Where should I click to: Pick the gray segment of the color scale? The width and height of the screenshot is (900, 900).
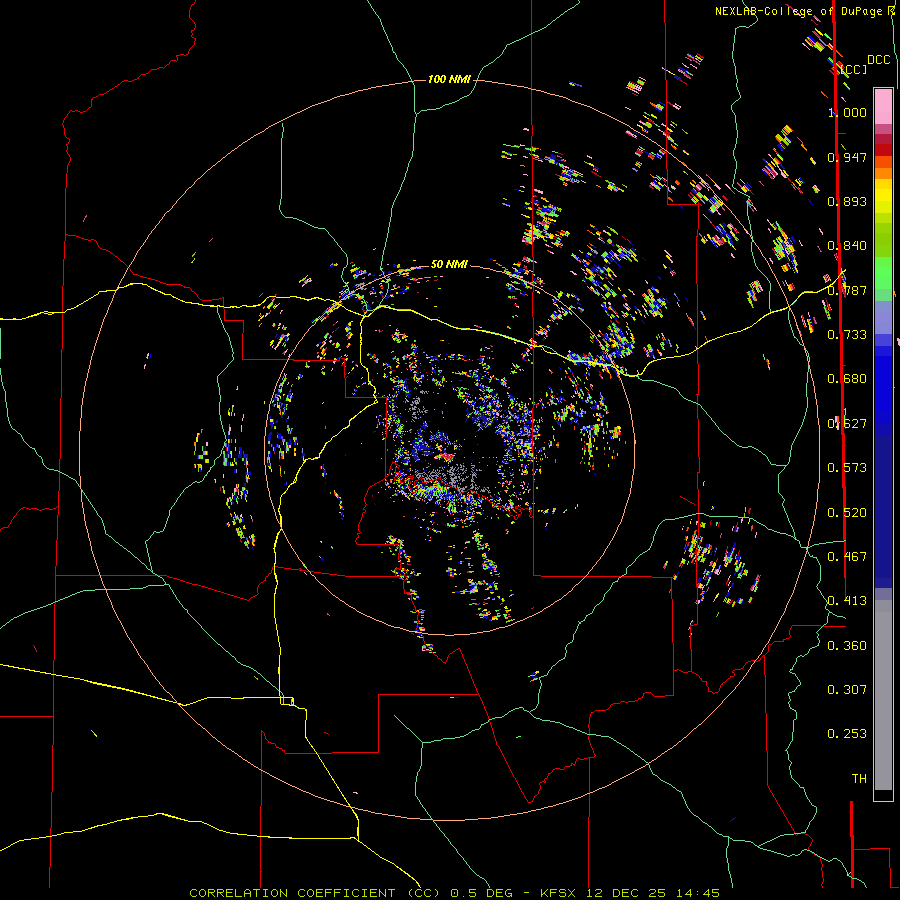(x=883, y=695)
